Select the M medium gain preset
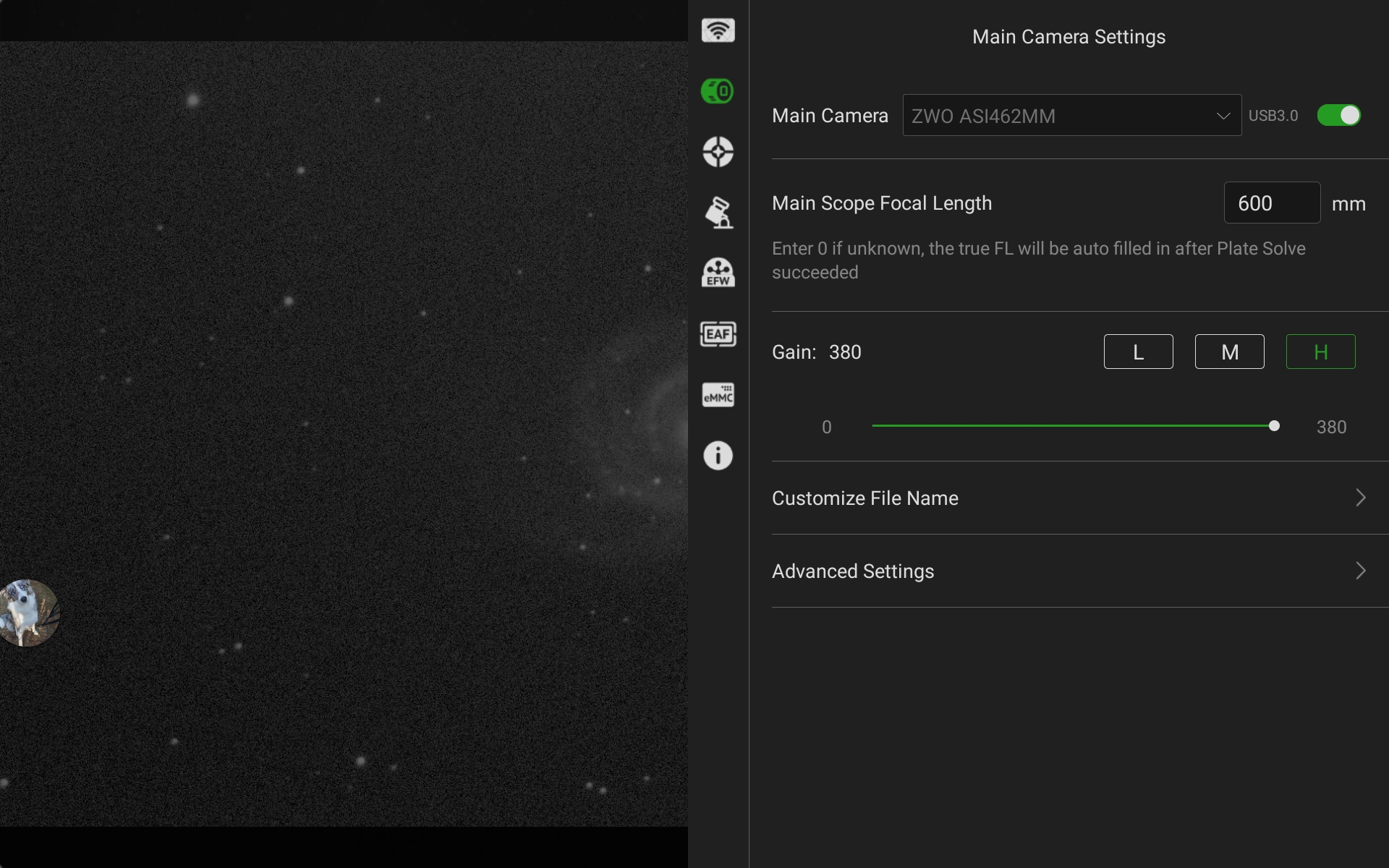Viewport: 1389px width, 868px height. click(x=1229, y=352)
